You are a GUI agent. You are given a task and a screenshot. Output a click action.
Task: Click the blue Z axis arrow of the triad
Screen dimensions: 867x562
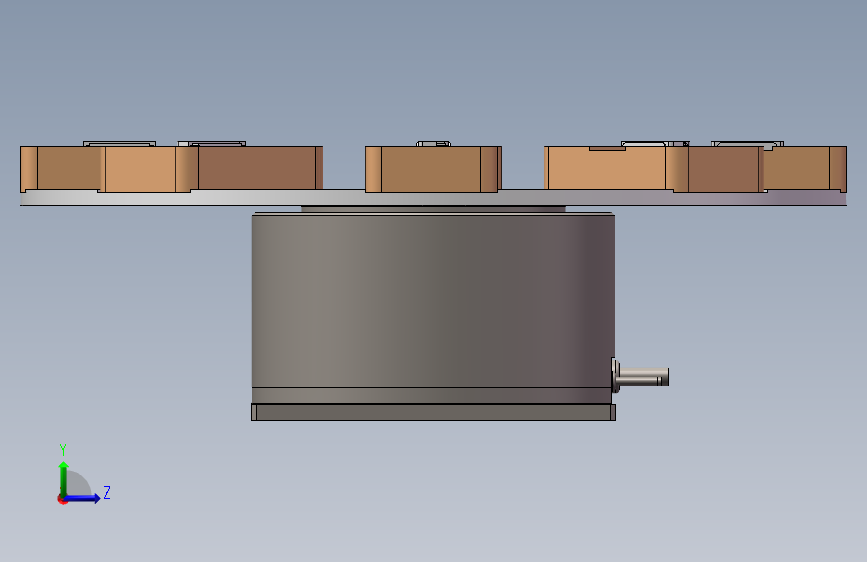[x=83, y=498]
